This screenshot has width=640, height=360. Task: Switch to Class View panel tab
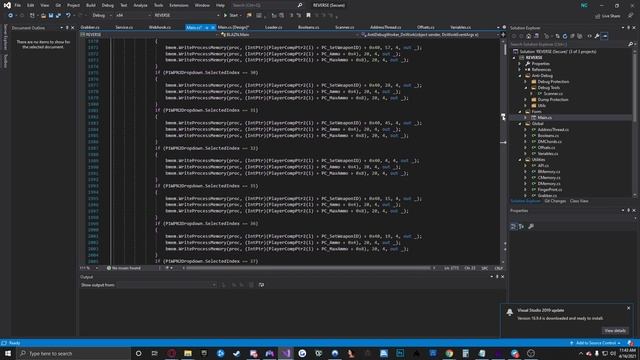tap(579, 201)
